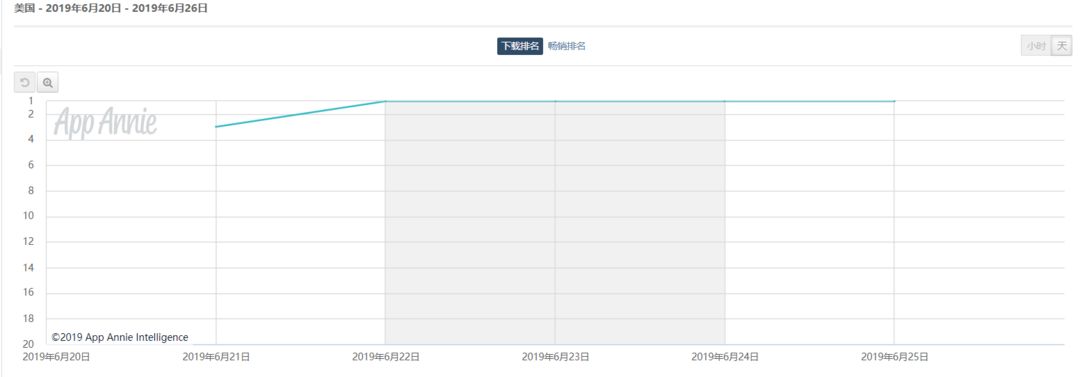Click the ©2019 App Annie Intelligence text
Image resolution: width=1080 pixels, height=377 pixels.
[x=119, y=337]
